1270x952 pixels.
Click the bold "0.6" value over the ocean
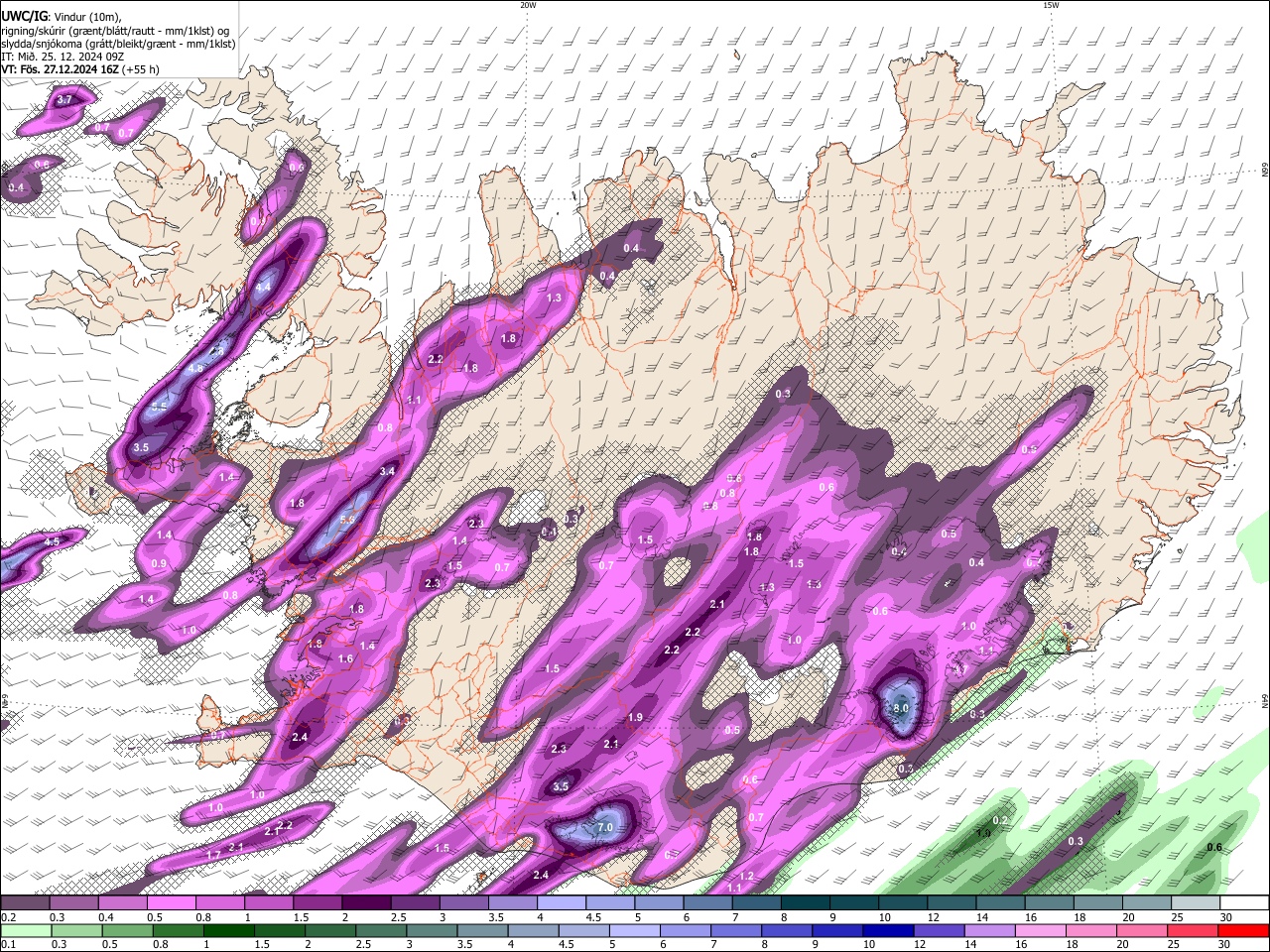pos(1214,847)
